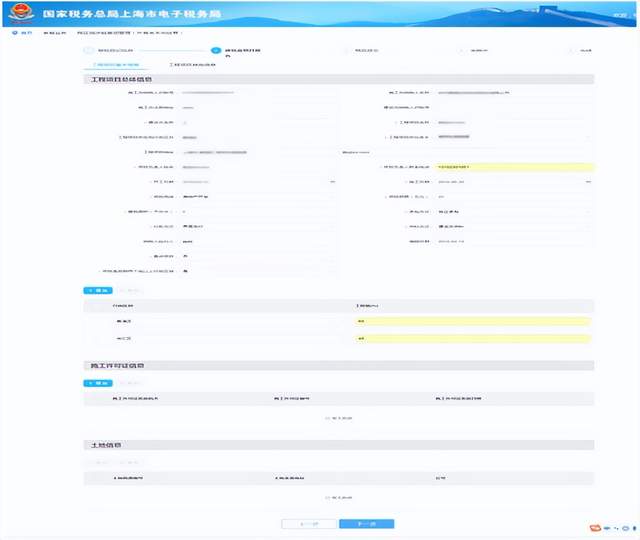
Task: Click the 下一步 button
Action: point(367,524)
